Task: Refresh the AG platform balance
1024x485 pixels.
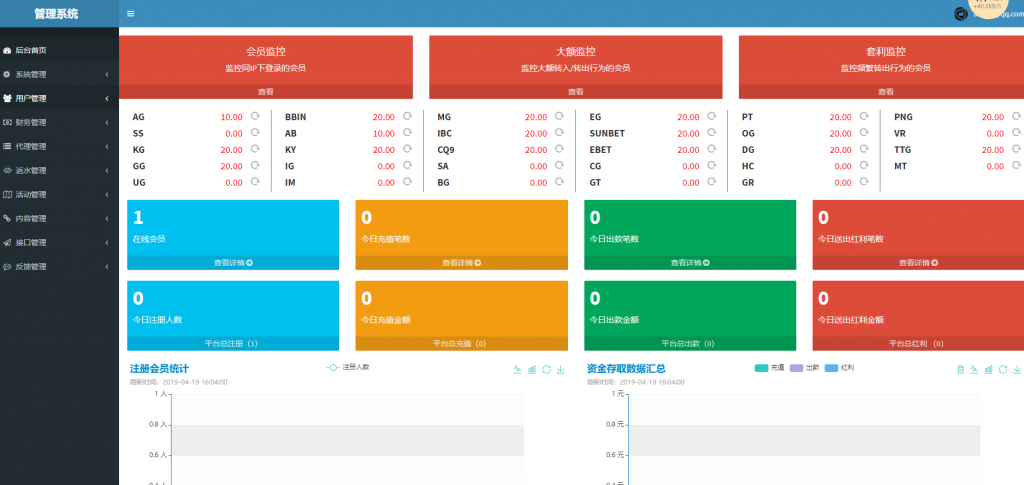Action: point(255,117)
